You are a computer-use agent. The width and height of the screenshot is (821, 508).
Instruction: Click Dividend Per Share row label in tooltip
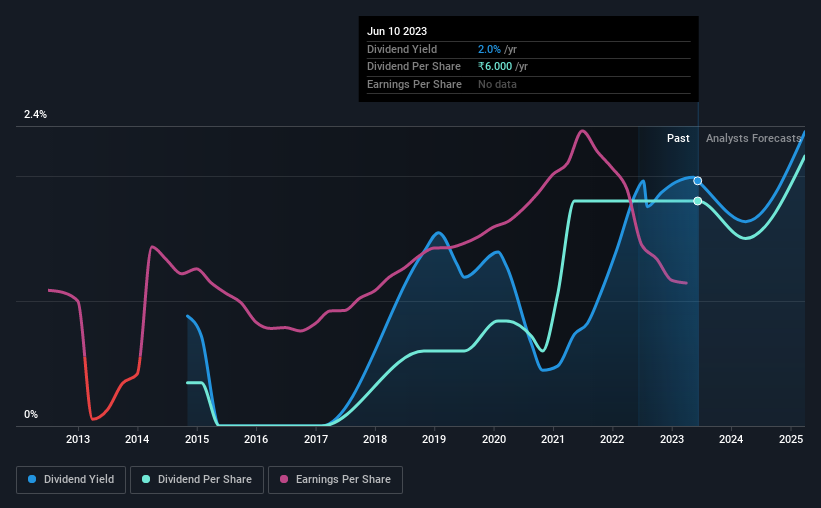[x=414, y=67]
